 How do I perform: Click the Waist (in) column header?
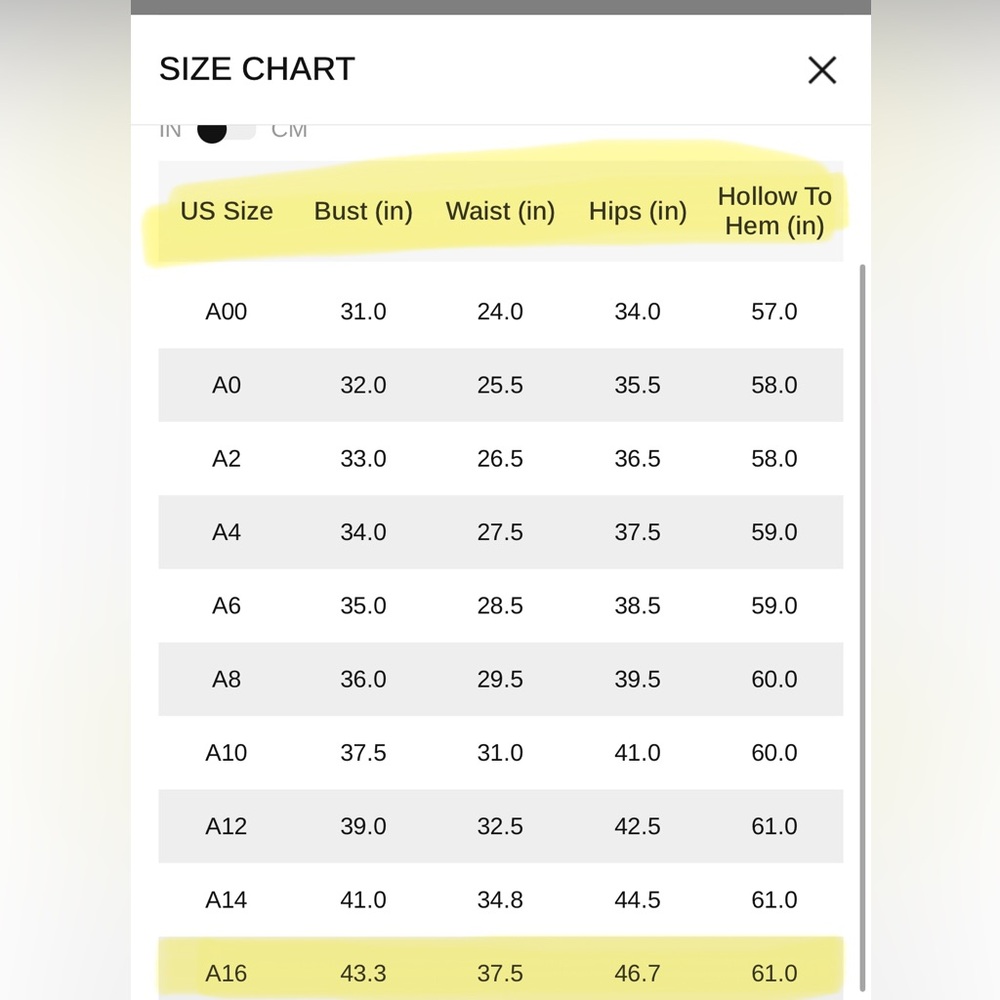click(501, 211)
